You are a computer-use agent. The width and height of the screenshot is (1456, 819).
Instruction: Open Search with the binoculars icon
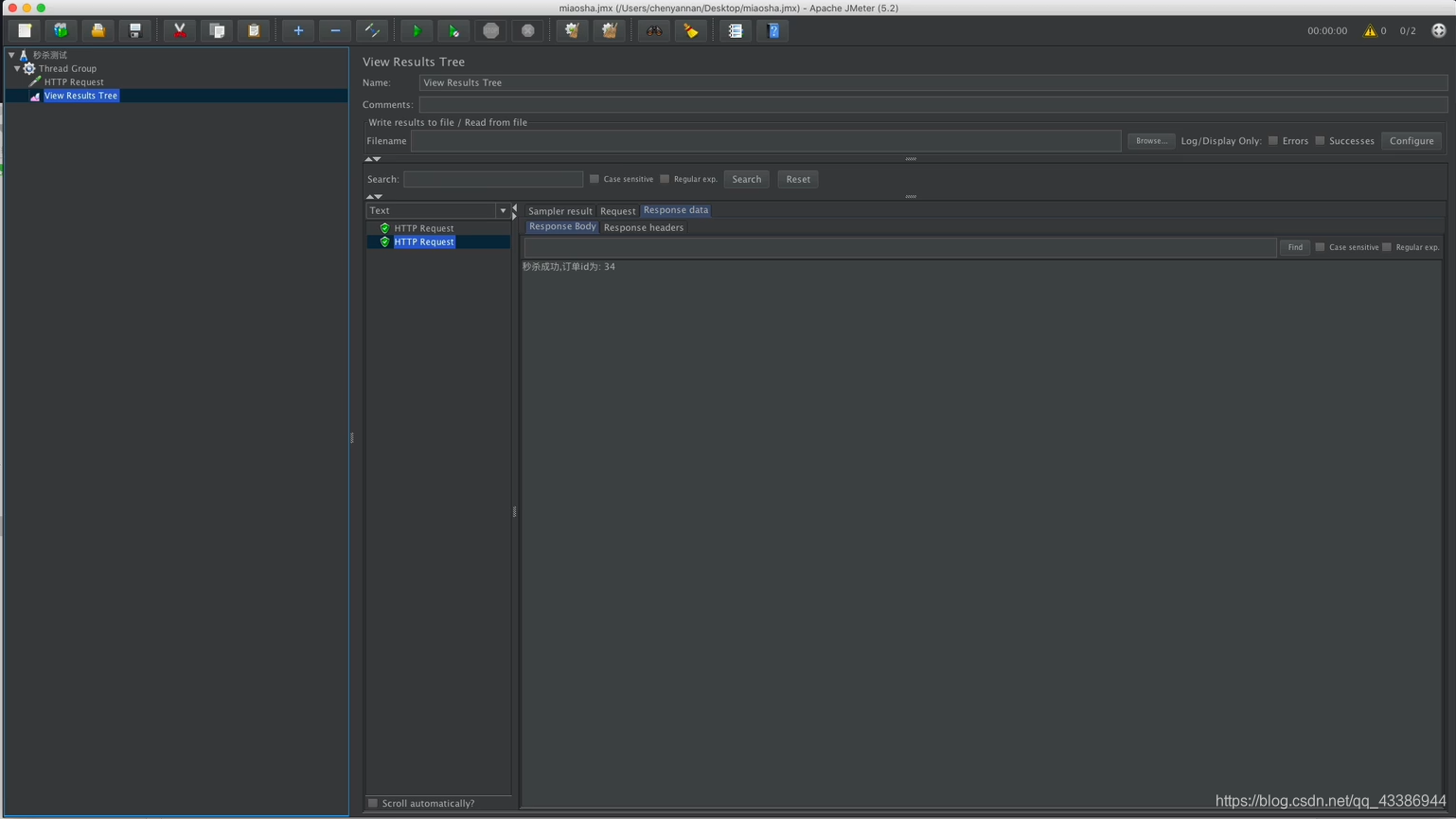coord(654,30)
